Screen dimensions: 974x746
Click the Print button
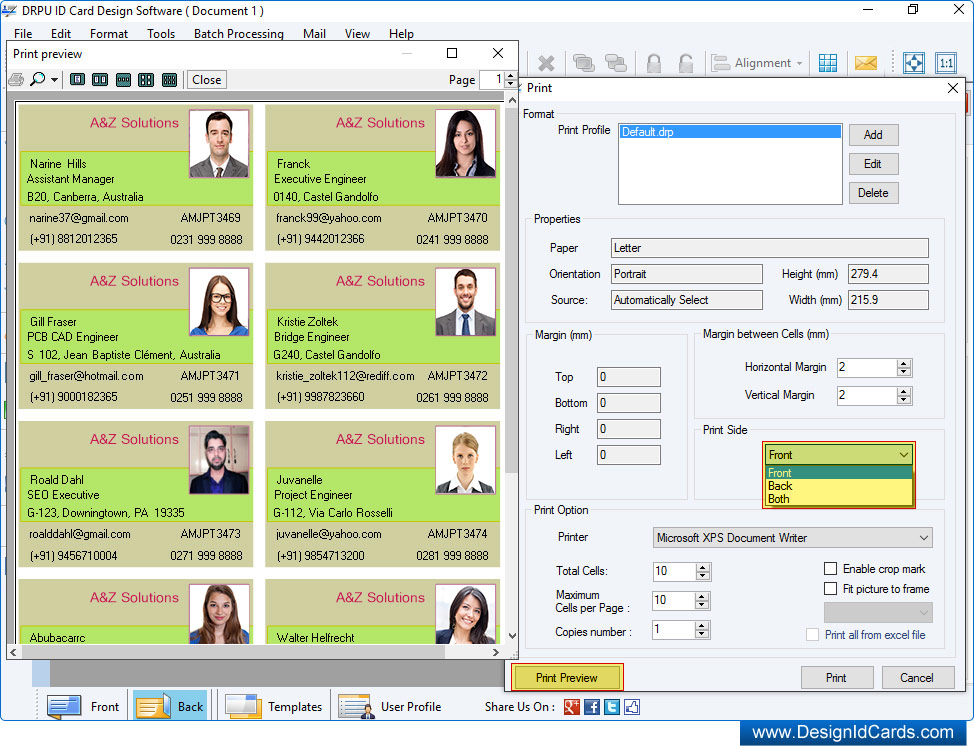tap(837, 678)
